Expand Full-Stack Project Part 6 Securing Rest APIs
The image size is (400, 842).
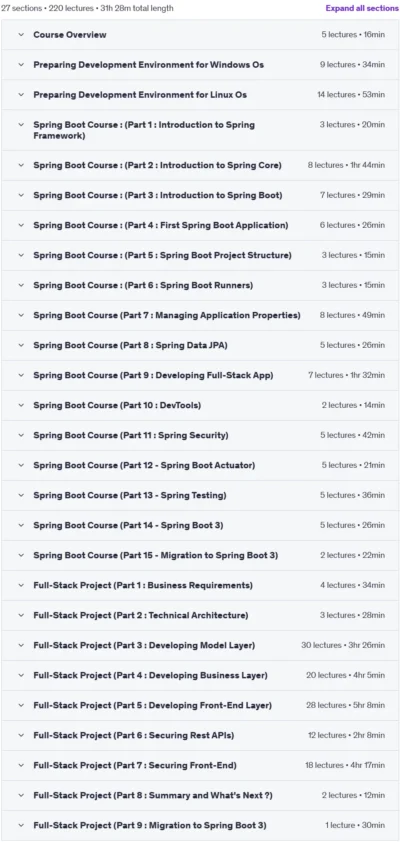click(x=200, y=735)
